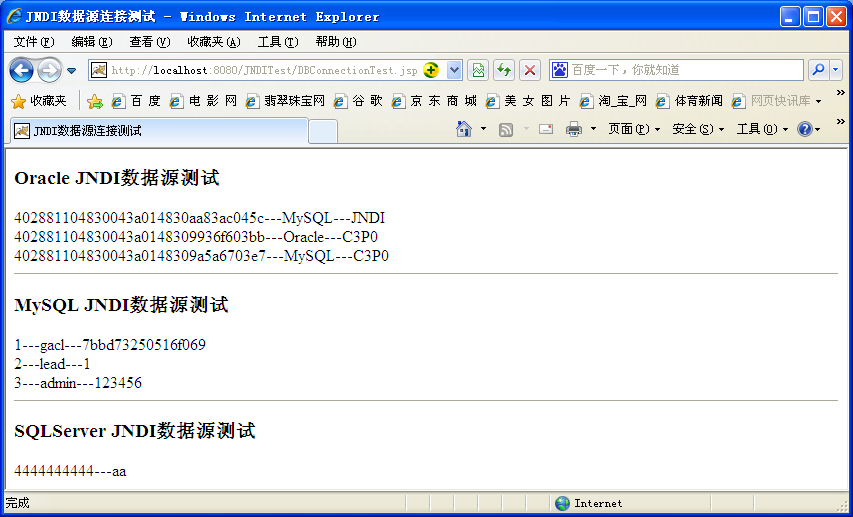The image size is (853, 517).
Task: Minimize the Internet Explorer window
Action: [790, 17]
